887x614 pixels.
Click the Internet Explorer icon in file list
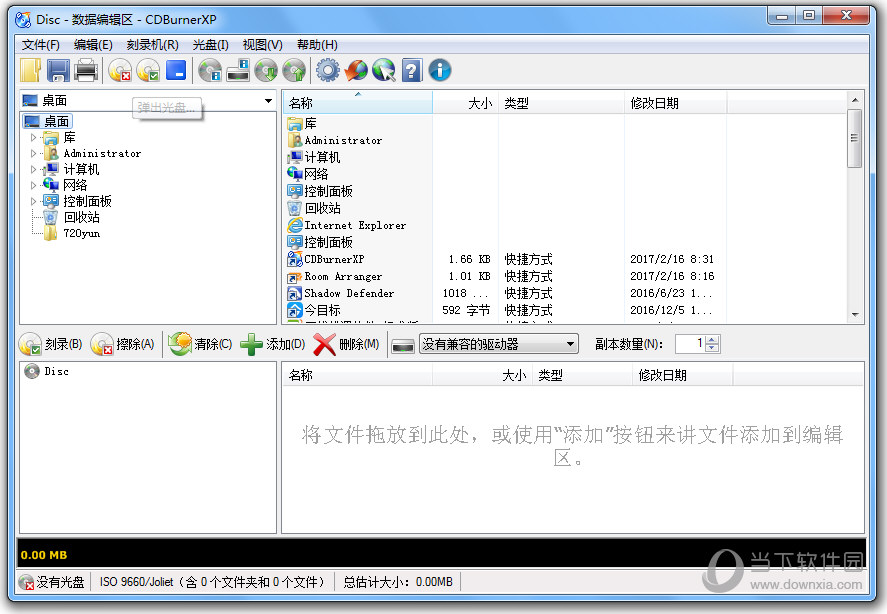pos(295,225)
